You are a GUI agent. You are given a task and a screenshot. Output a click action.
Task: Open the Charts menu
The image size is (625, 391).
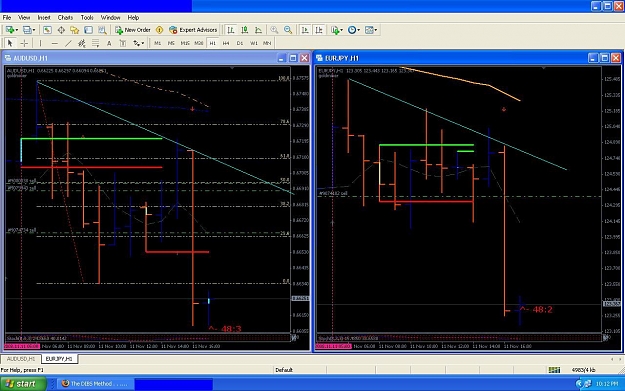pyautogui.click(x=65, y=18)
